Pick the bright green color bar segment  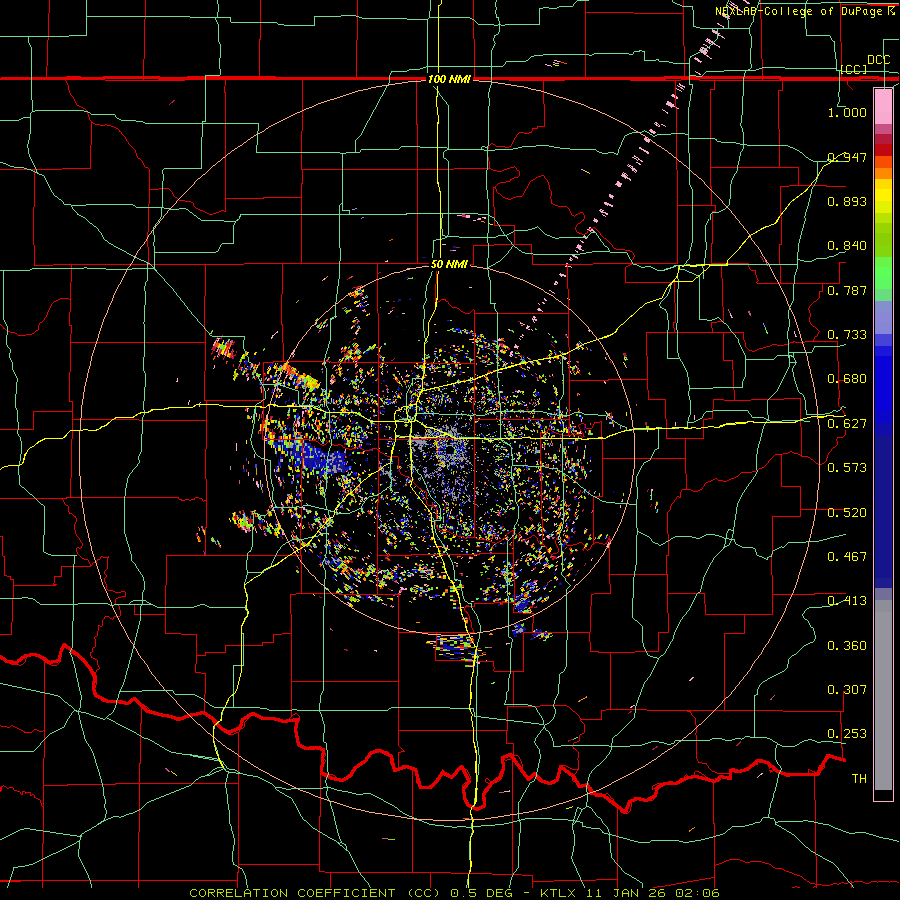(x=883, y=273)
